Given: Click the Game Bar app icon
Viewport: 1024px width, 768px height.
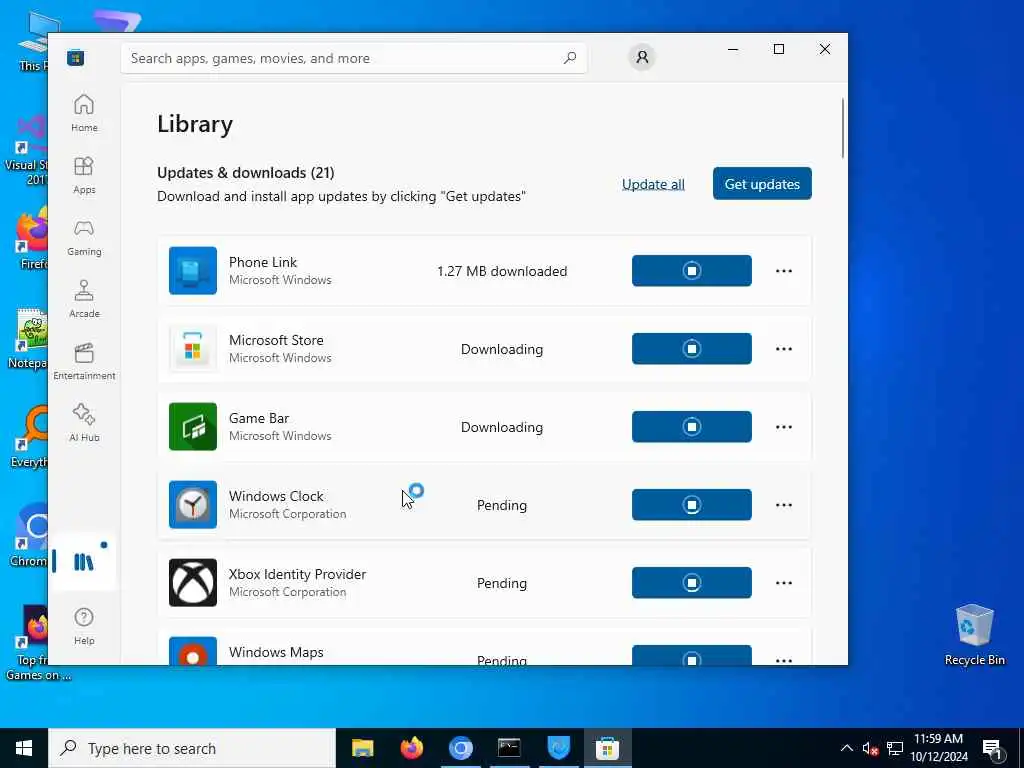Looking at the screenshot, I should (193, 426).
